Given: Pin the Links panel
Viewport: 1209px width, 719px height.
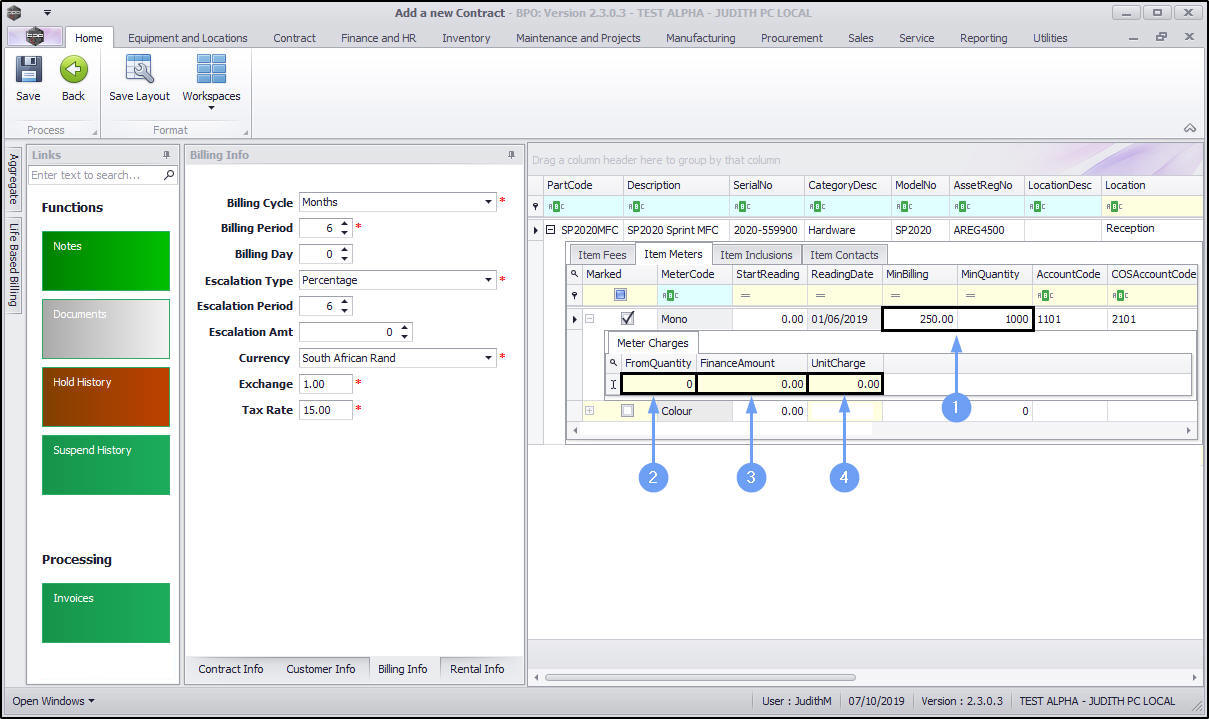Looking at the screenshot, I should click(x=166, y=155).
